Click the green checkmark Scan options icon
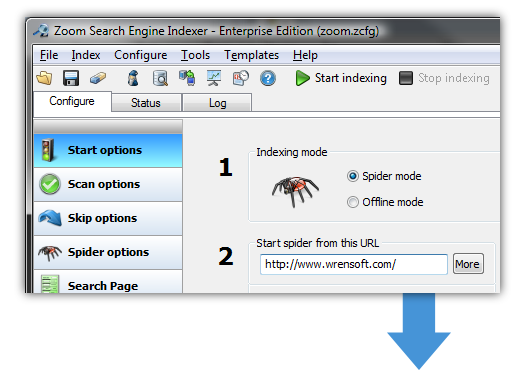This screenshot has height=379, width=525. tap(50, 184)
